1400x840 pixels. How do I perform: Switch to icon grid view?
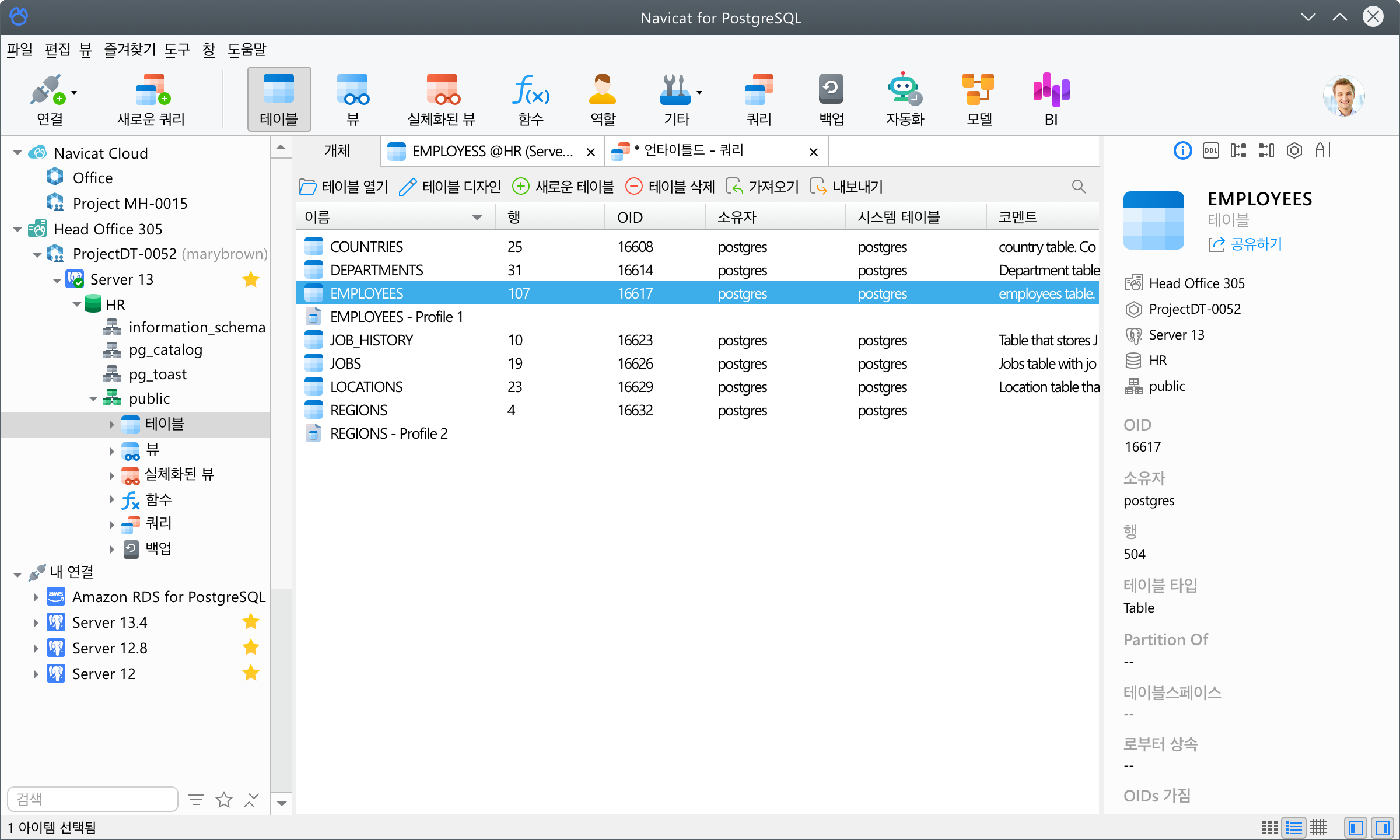1269,828
